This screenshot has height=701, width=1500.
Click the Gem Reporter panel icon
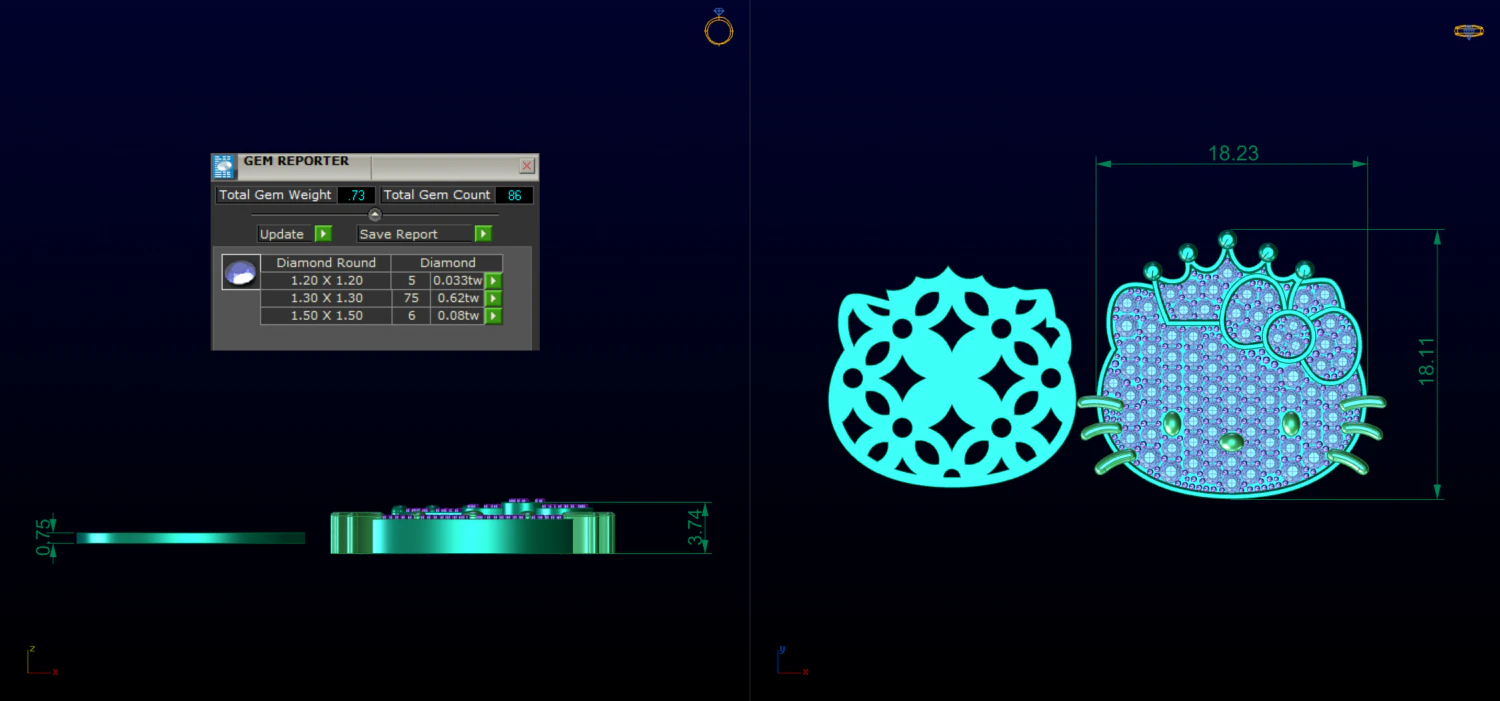point(224,167)
